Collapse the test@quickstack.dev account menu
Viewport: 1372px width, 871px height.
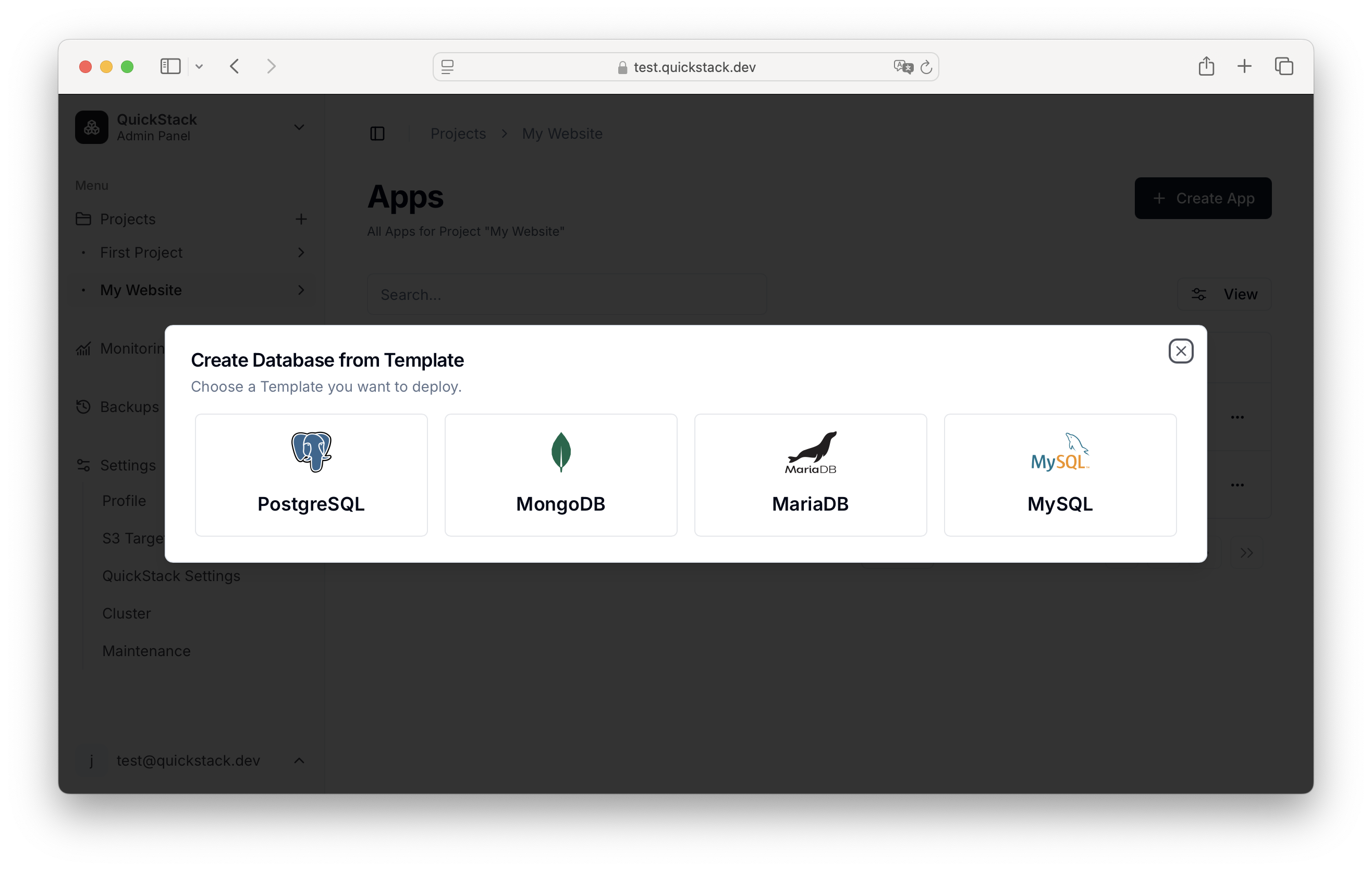click(x=299, y=760)
